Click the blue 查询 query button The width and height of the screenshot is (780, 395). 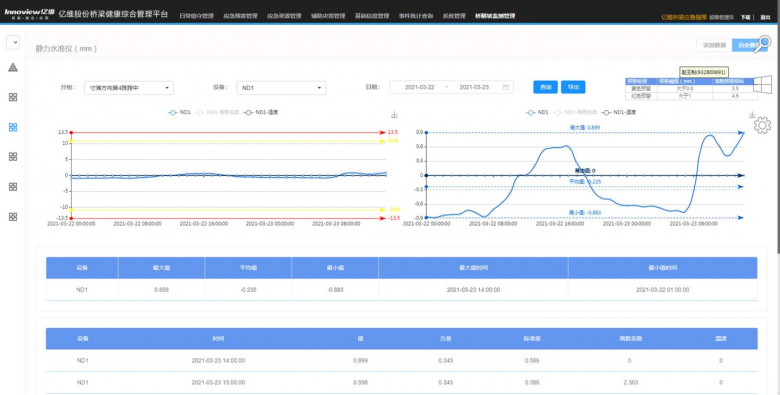point(545,87)
